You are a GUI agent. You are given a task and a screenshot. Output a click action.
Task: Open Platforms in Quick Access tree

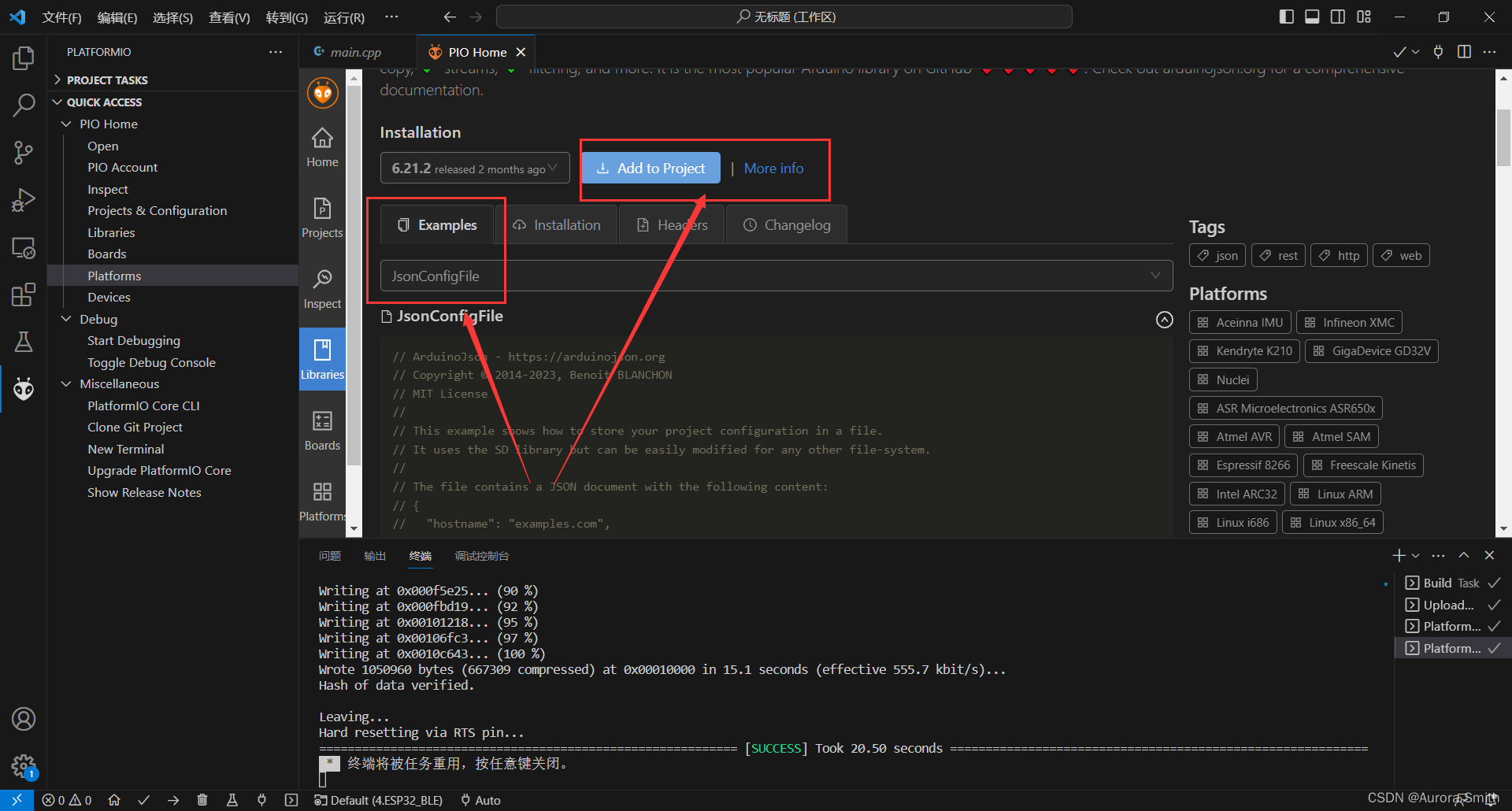click(x=114, y=276)
